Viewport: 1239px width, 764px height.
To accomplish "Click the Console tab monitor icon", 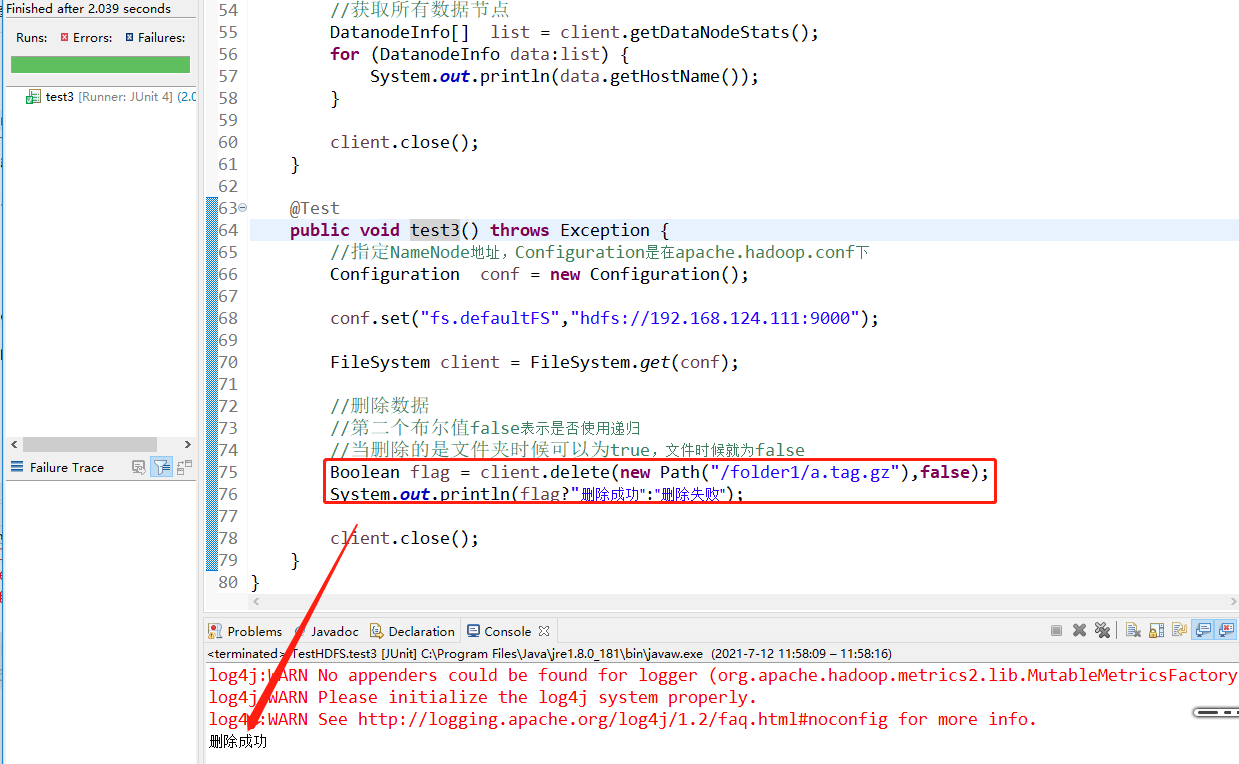I will pyautogui.click(x=474, y=631).
